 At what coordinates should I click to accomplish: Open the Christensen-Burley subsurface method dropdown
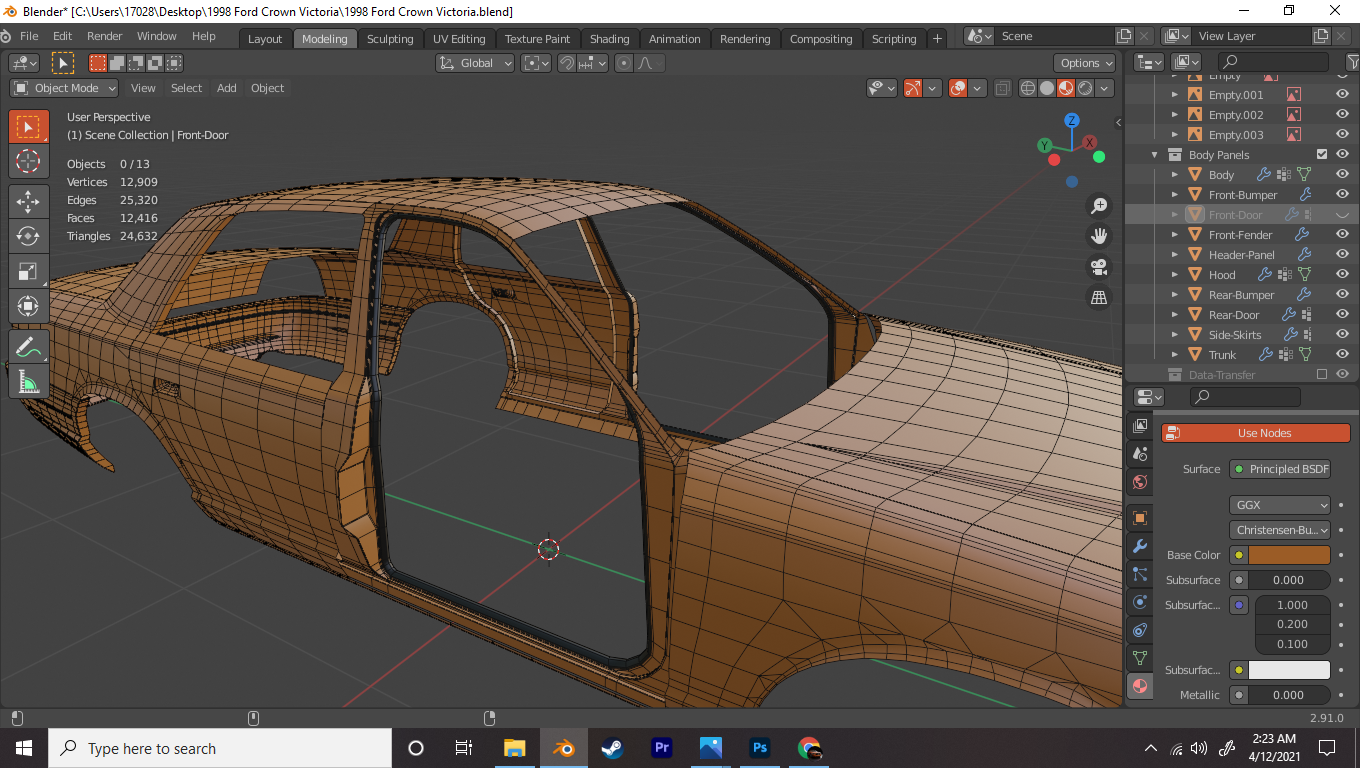[1280, 530]
